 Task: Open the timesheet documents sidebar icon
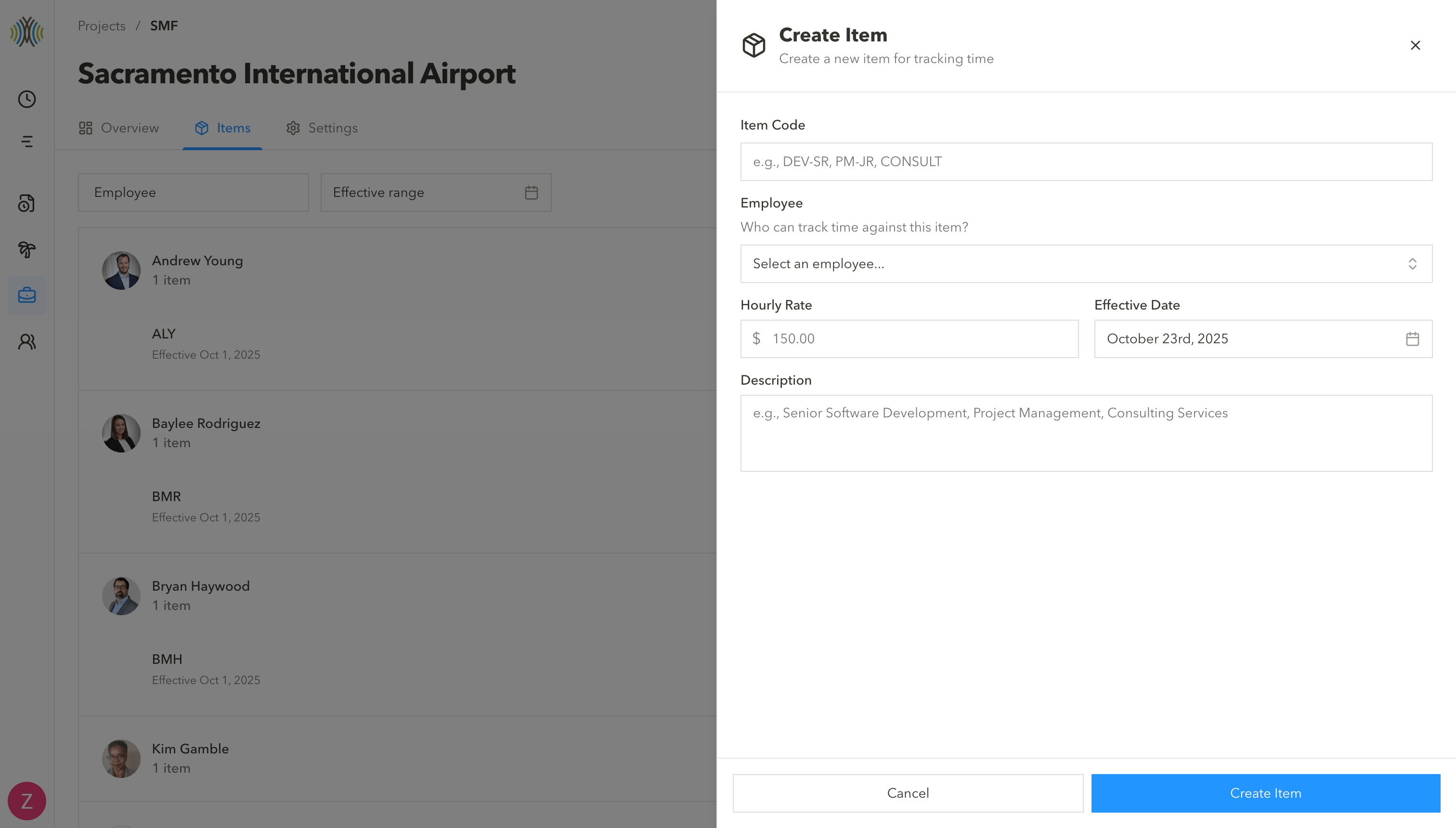coord(27,203)
